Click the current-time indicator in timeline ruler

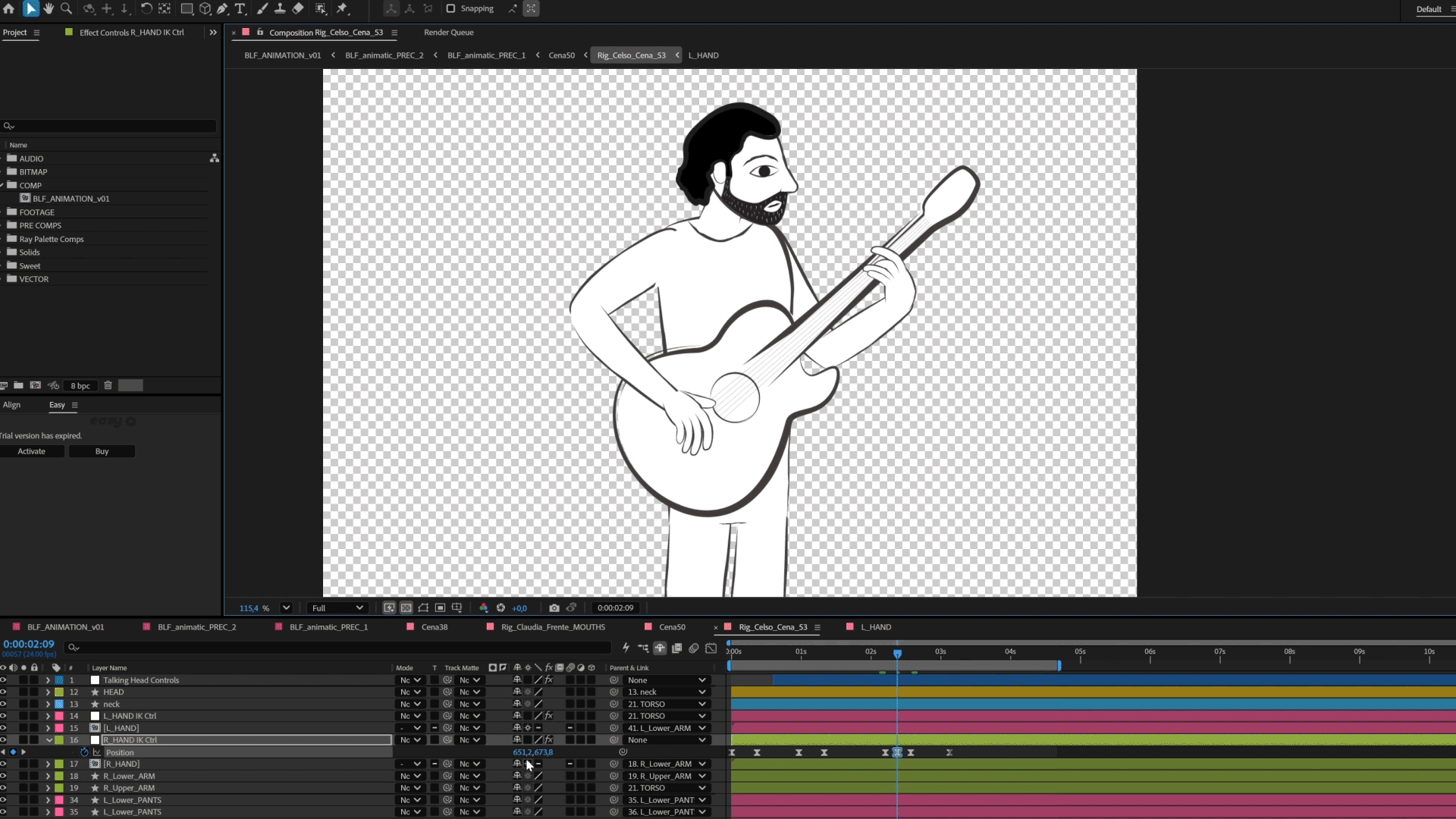[x=897, y=653]
